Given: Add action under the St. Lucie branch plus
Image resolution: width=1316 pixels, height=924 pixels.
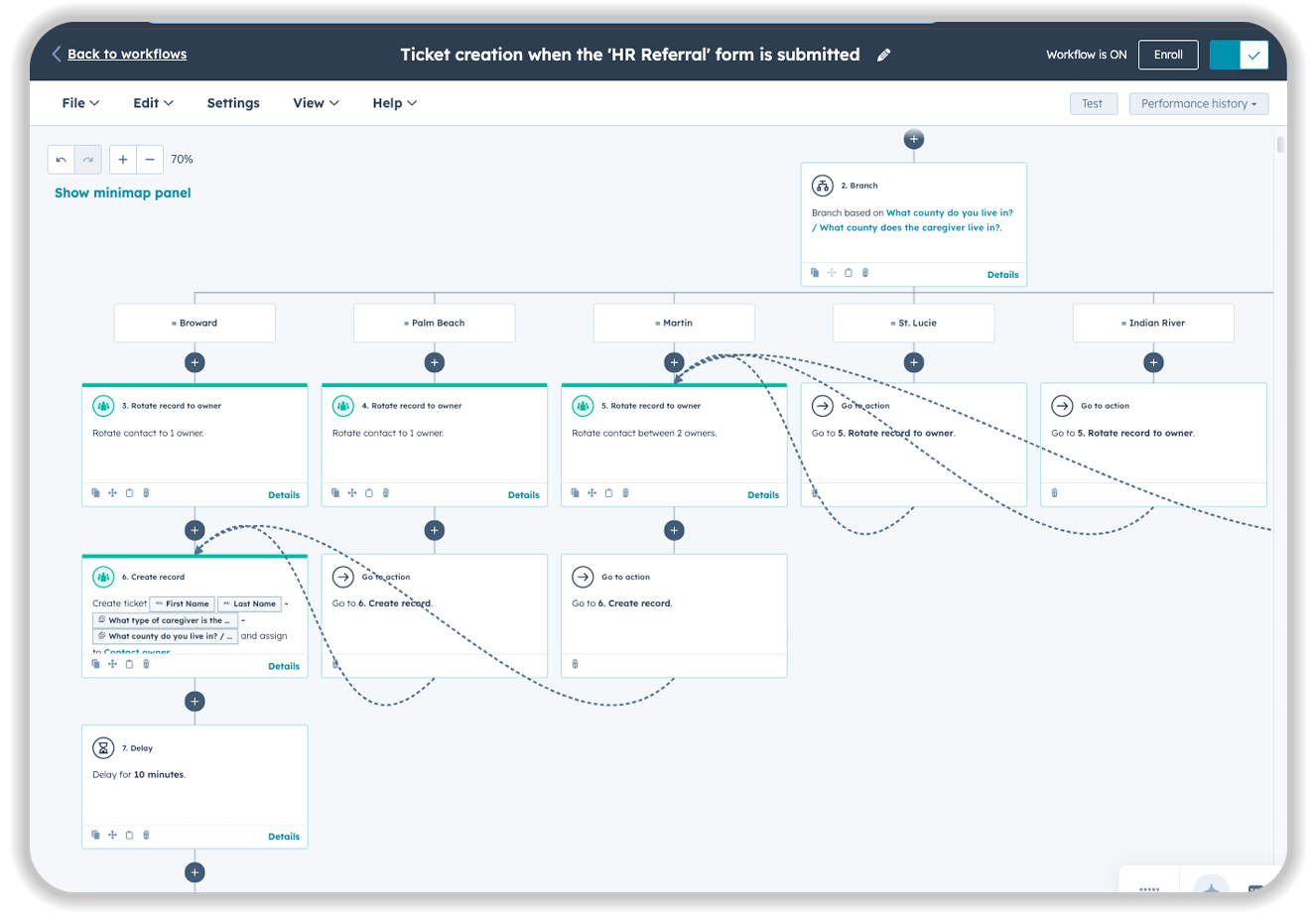Looking at the screenshot, I should [x=914, y=362].
